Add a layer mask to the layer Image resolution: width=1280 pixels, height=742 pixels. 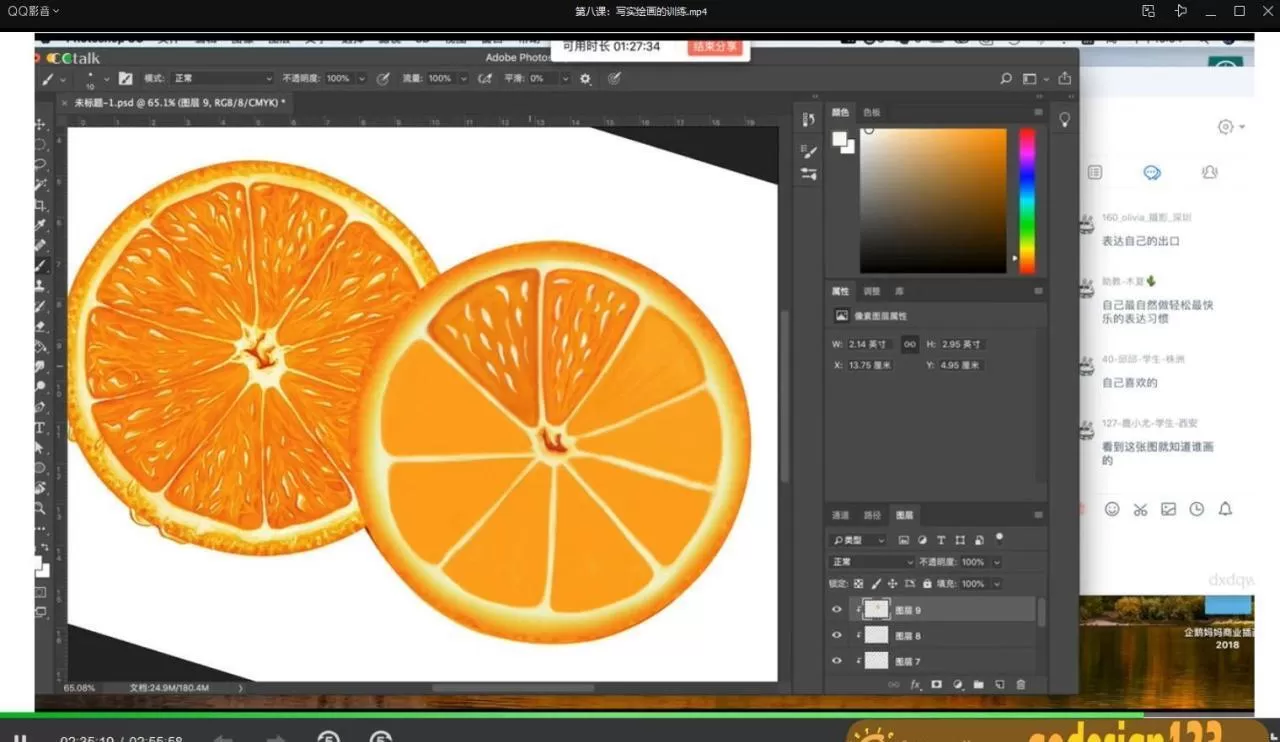[x=937, y=685]
